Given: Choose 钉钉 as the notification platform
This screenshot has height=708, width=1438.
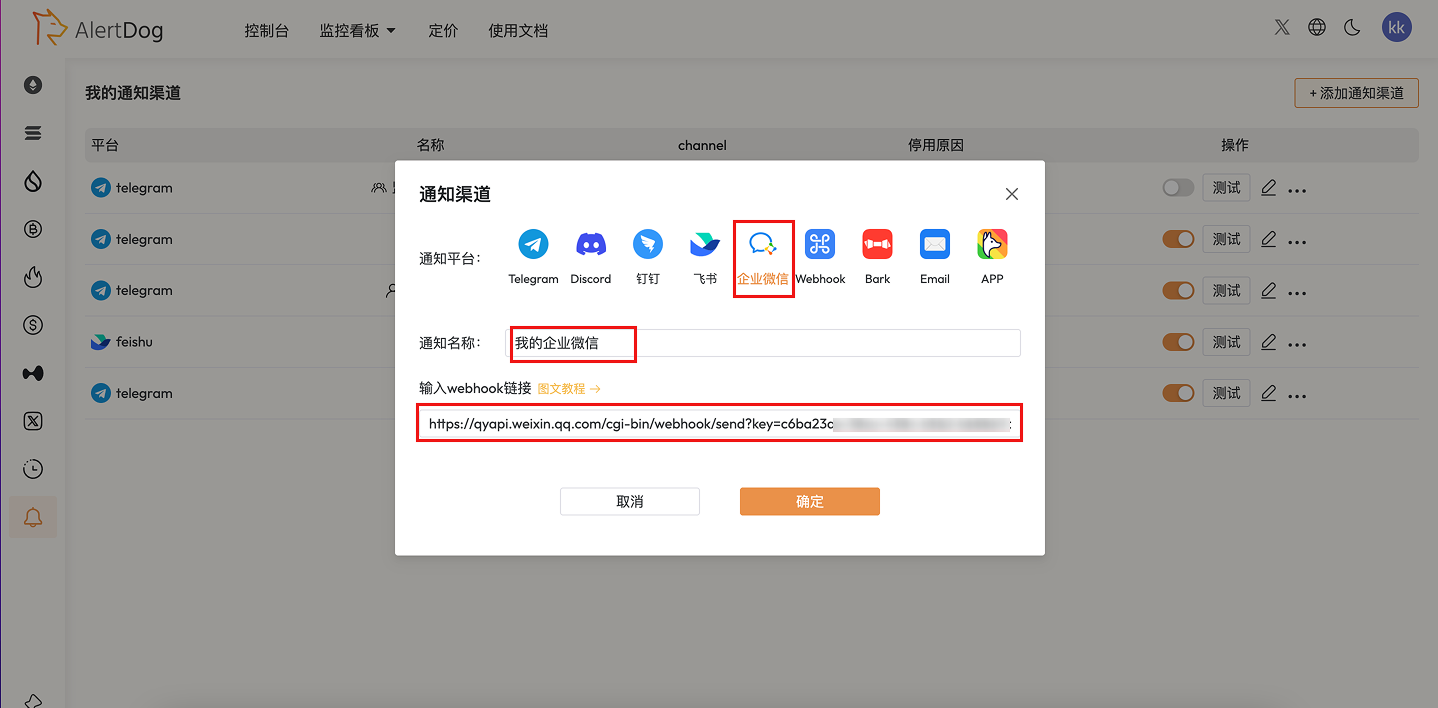Looking at the screenshot, I should [x=647, y=243].
